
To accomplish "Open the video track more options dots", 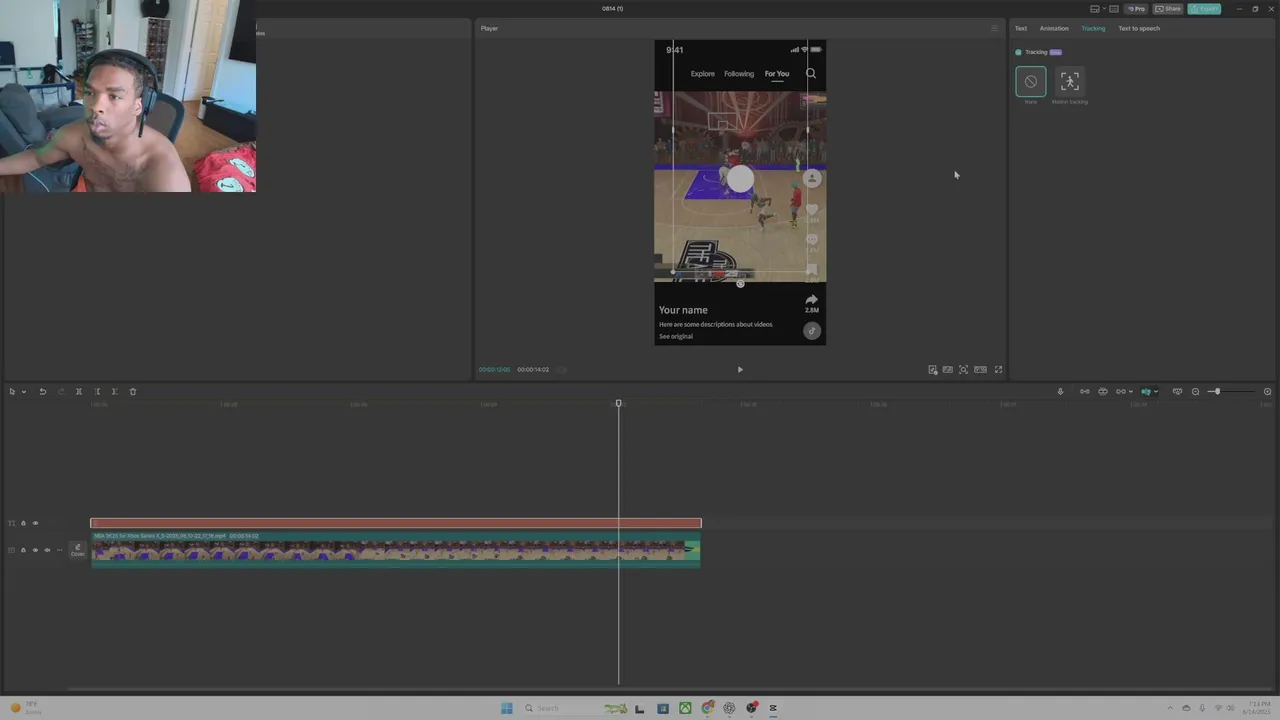I will [x=59, y=550].
